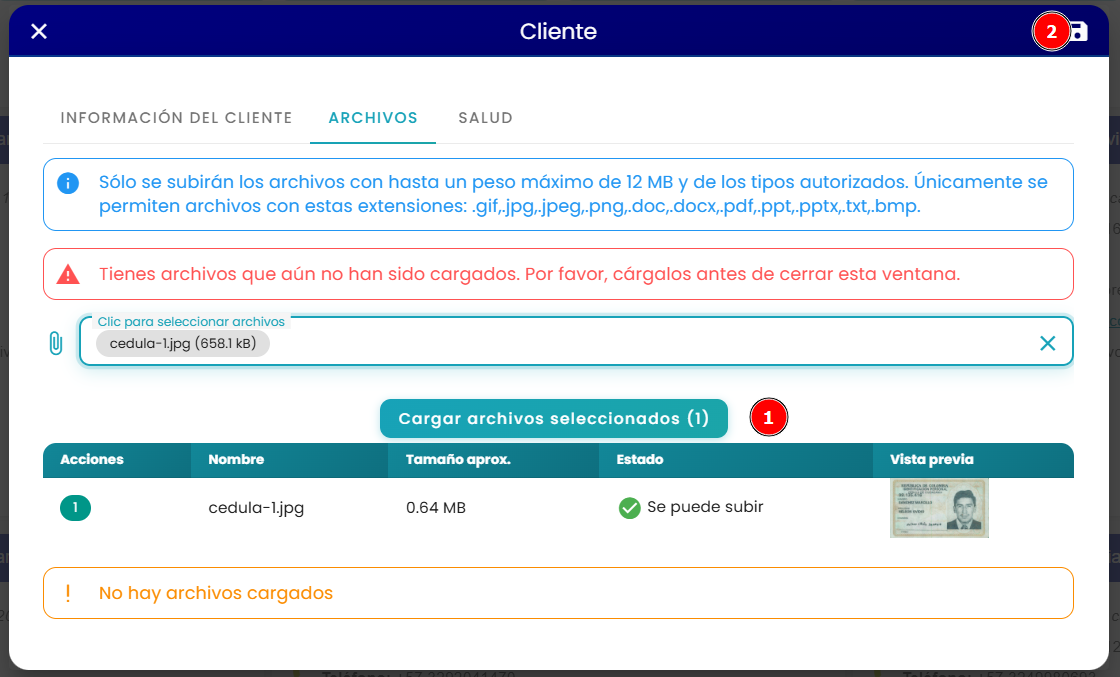Click Cargar archivos seleccionados button
1120x677 pixels.
(554, 418)
